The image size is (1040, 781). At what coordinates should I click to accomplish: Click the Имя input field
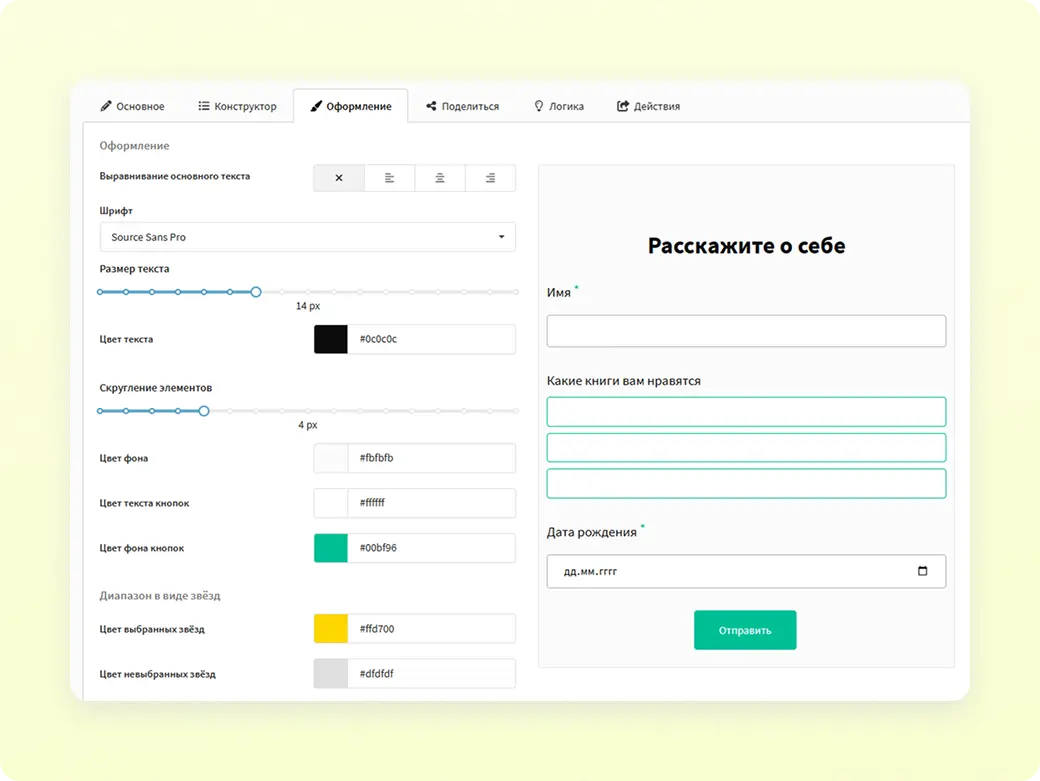[746, 331]
